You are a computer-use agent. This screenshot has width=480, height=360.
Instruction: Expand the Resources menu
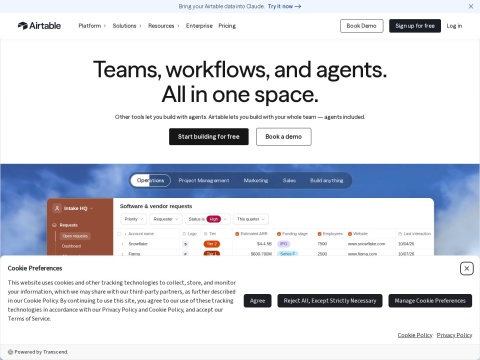pyautogui.click(x=164, y=26)
